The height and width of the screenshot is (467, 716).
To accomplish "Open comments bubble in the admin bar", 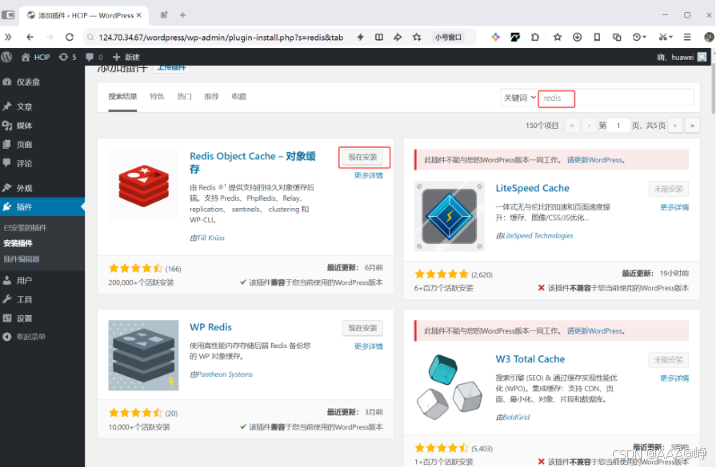I will [94, 57].
